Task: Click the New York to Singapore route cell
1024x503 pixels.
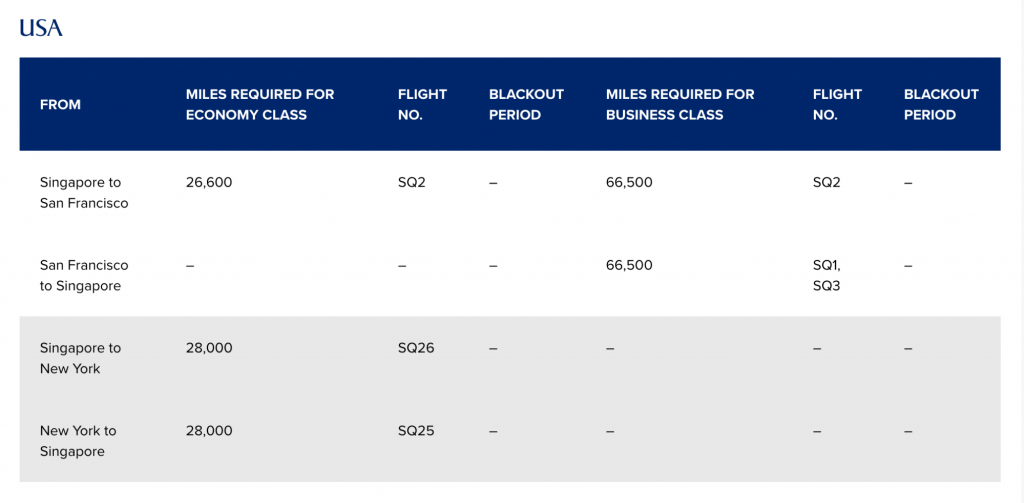Action: coord(78,441)
